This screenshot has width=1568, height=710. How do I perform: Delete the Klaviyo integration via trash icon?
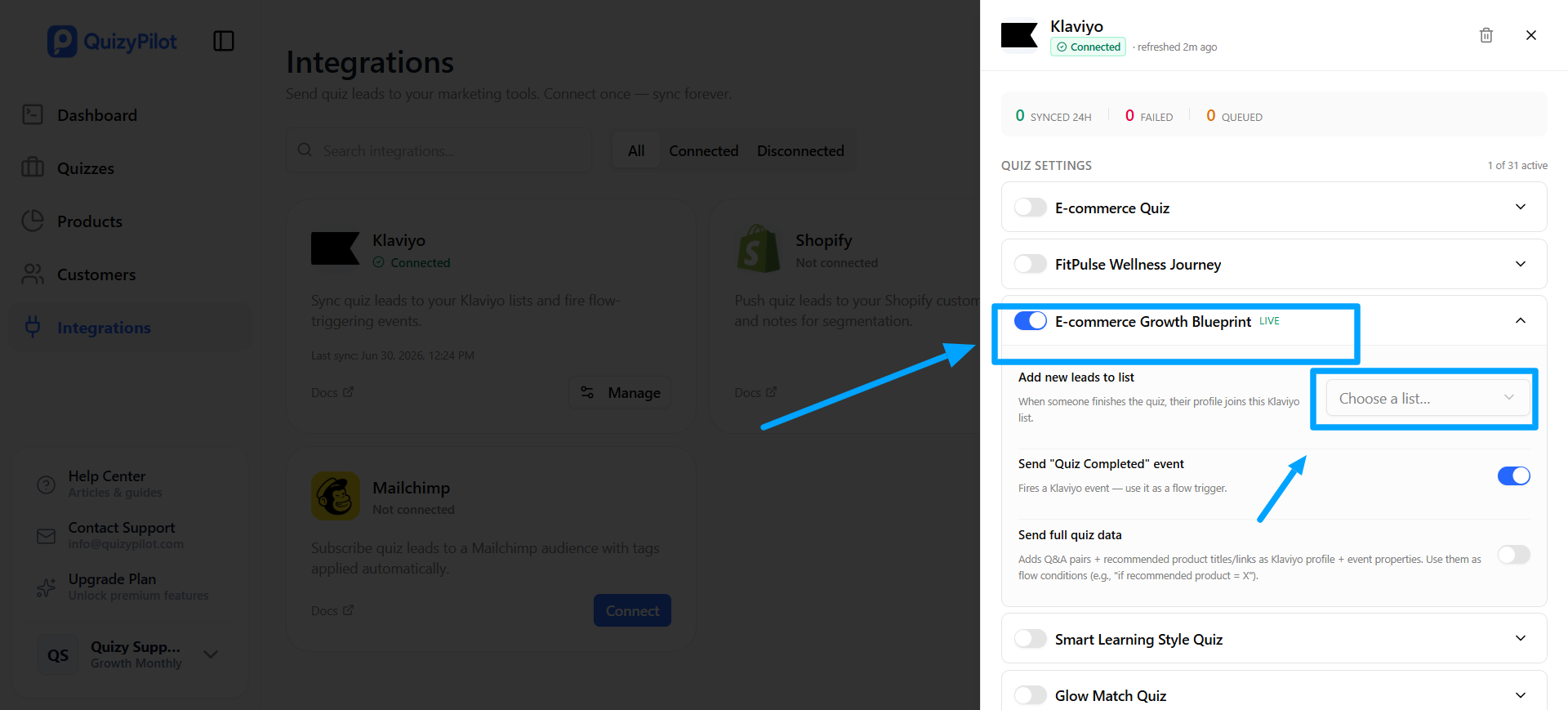click(x=1486, y=35)
